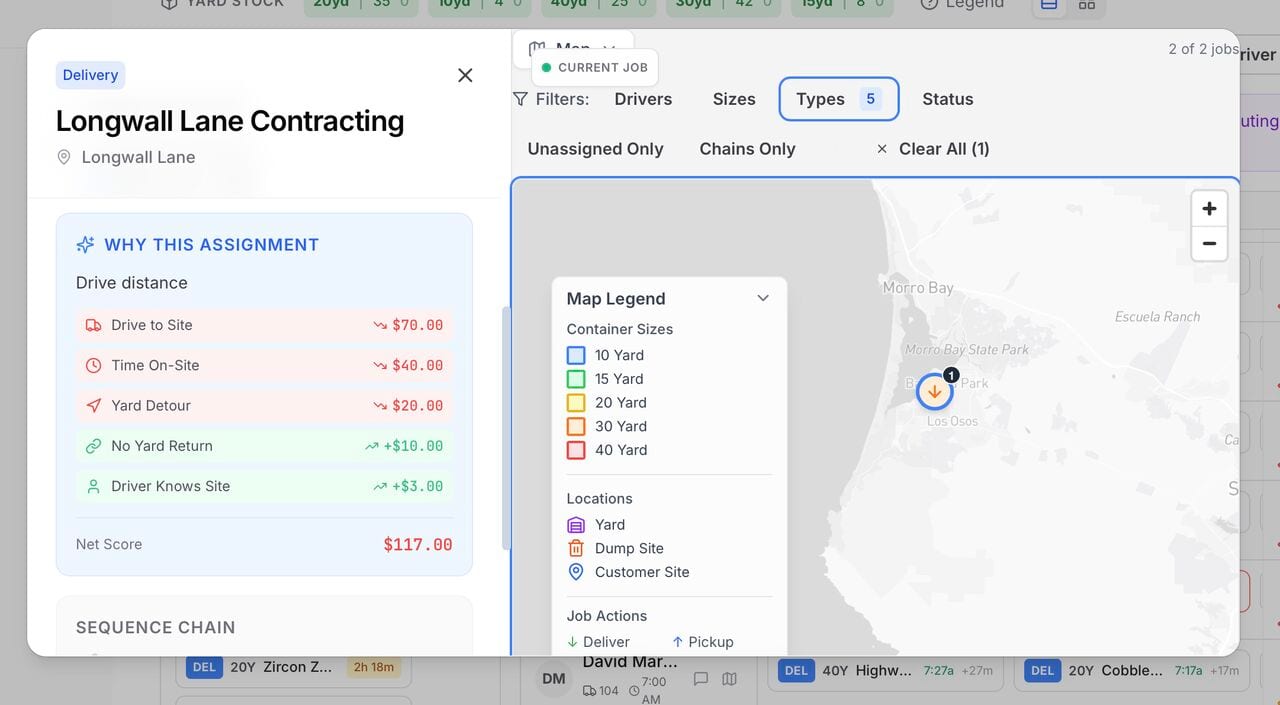
Task: Click the Current Job indicator chip
Action: [x=595, y=67]
